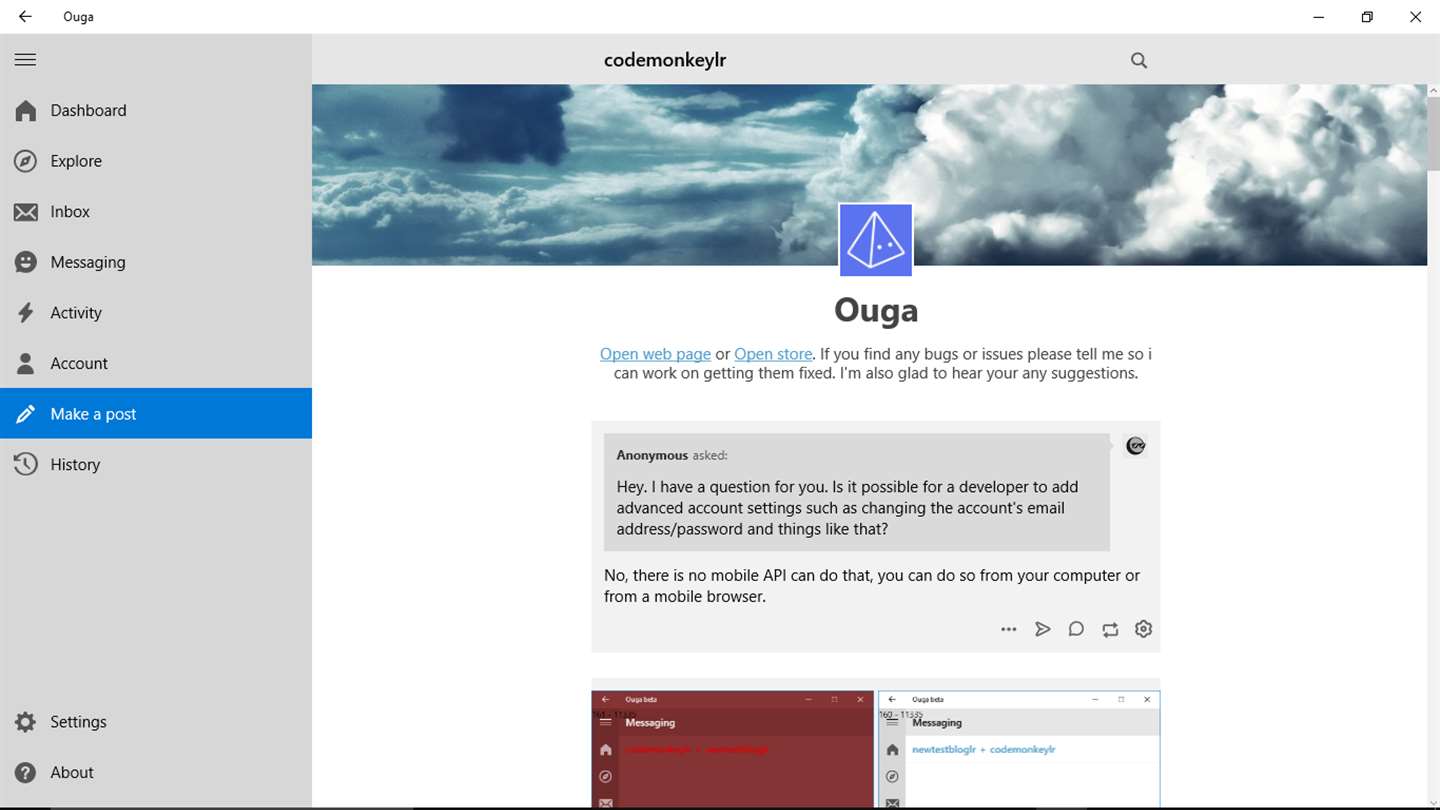Screen dimensions: 1440x810
Task: Go to the Dashboard
Action: (x=156, y=110)
